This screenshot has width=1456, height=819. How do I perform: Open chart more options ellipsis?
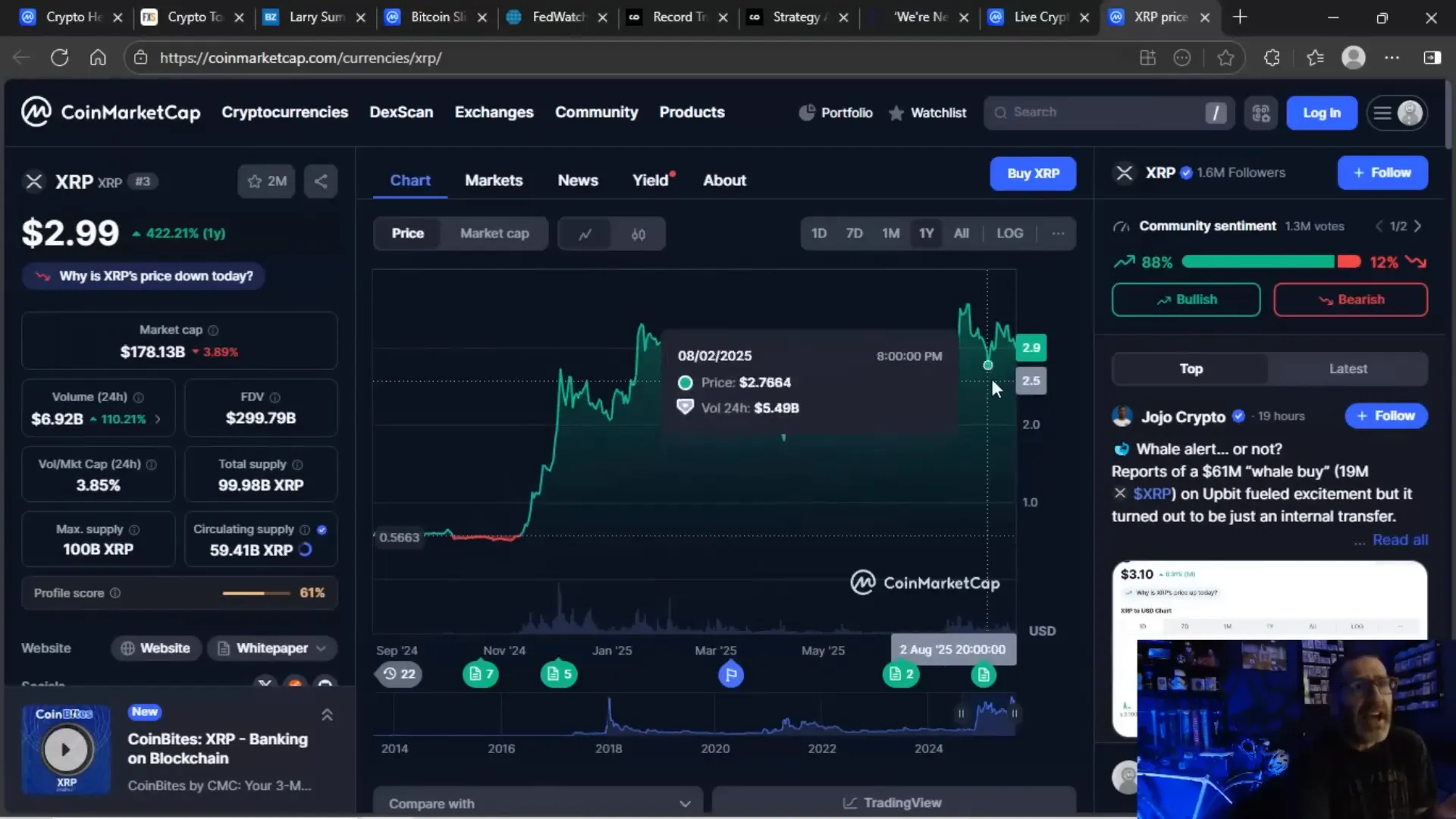pos(1058,234)
